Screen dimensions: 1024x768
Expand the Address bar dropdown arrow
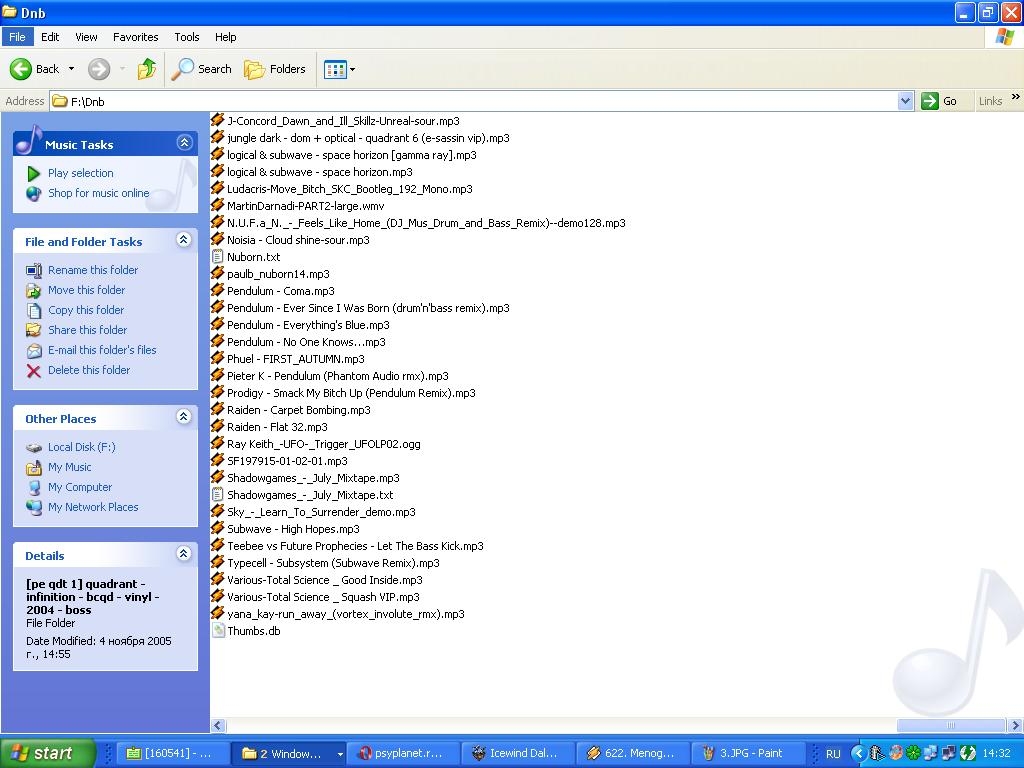point(905,101)
